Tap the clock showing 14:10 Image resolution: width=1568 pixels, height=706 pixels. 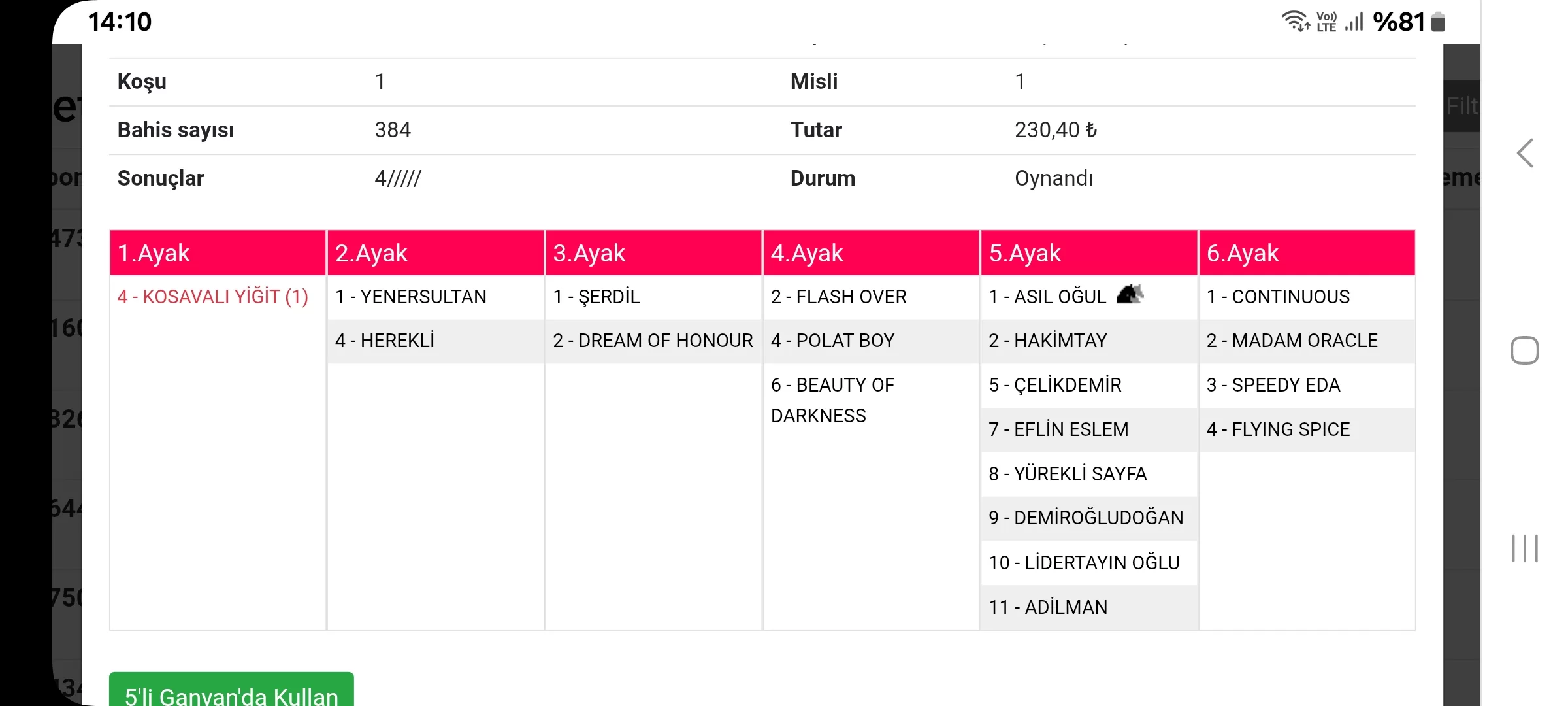click(120, 22)
